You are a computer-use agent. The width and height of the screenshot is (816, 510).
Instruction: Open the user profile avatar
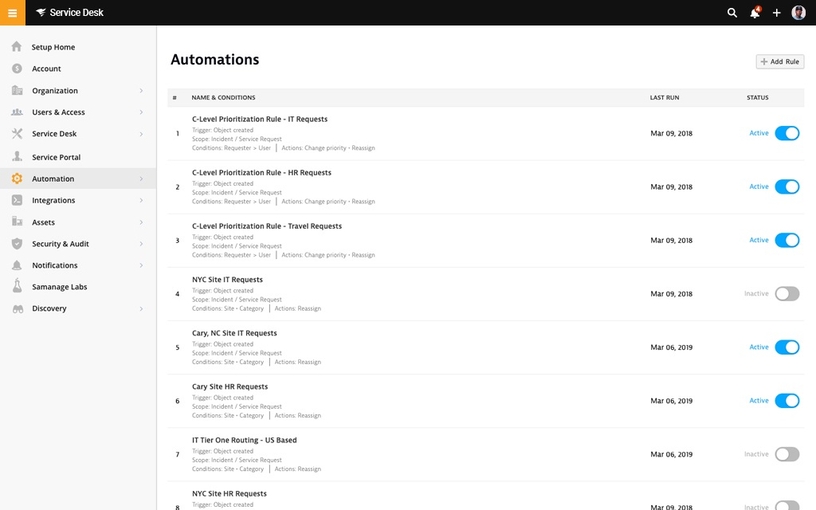tap(799, 13)
